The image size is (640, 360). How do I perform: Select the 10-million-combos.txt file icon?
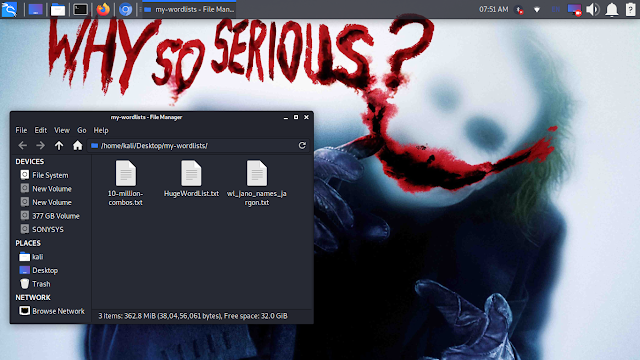(x=126, y=173)
